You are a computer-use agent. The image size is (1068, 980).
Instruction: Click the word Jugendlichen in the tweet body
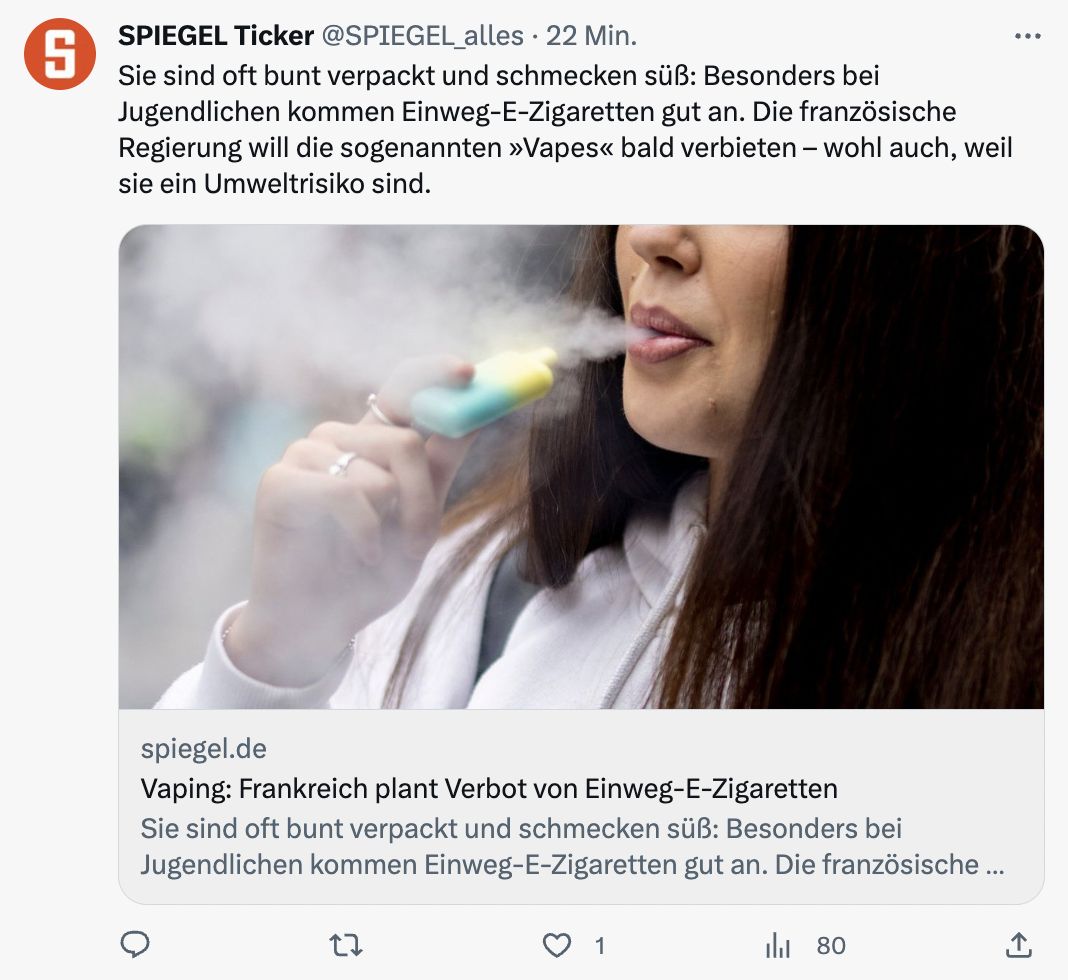tap(199, 112)
